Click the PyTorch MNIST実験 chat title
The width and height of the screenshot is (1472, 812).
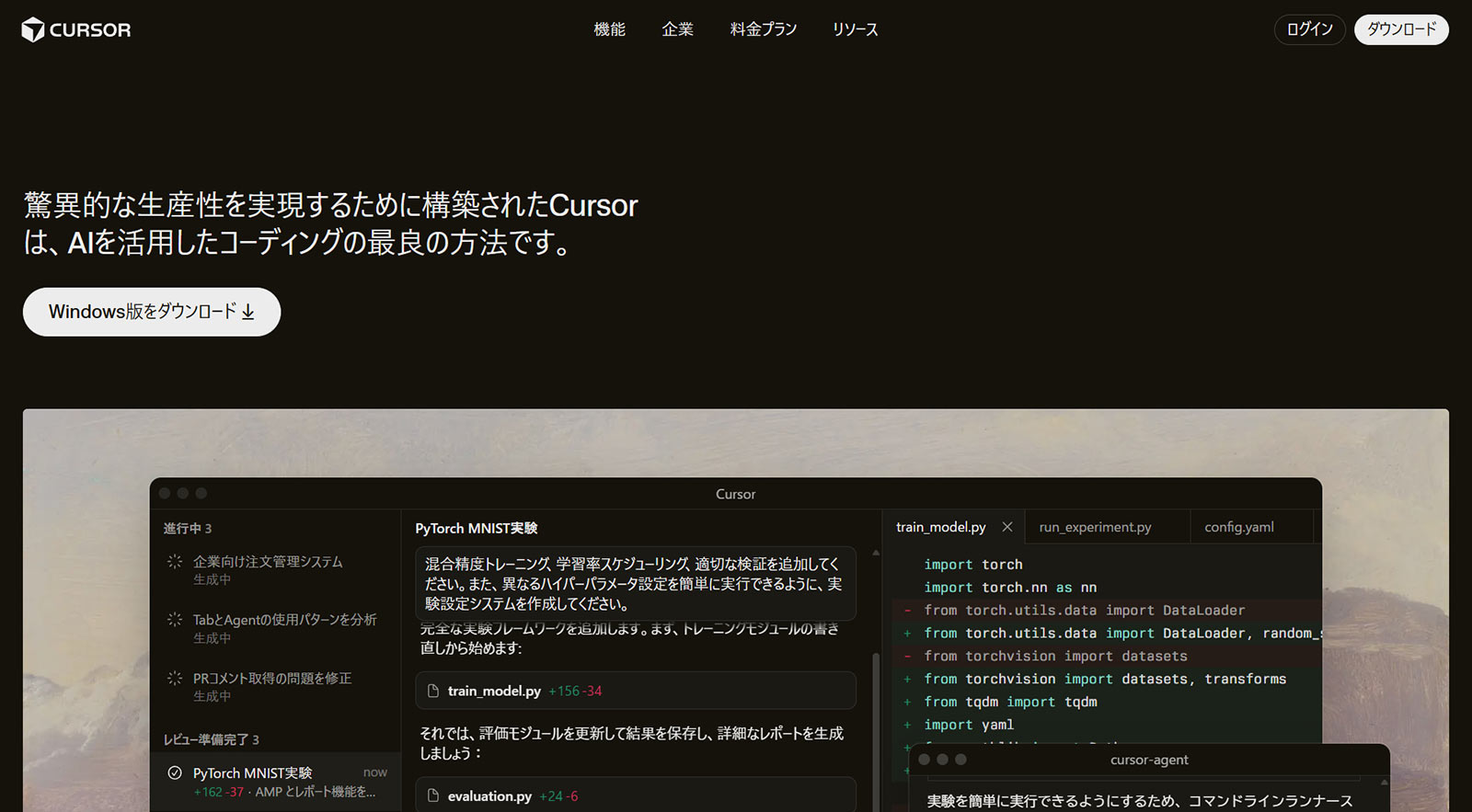pyautogui.click(x=477, y=528)
